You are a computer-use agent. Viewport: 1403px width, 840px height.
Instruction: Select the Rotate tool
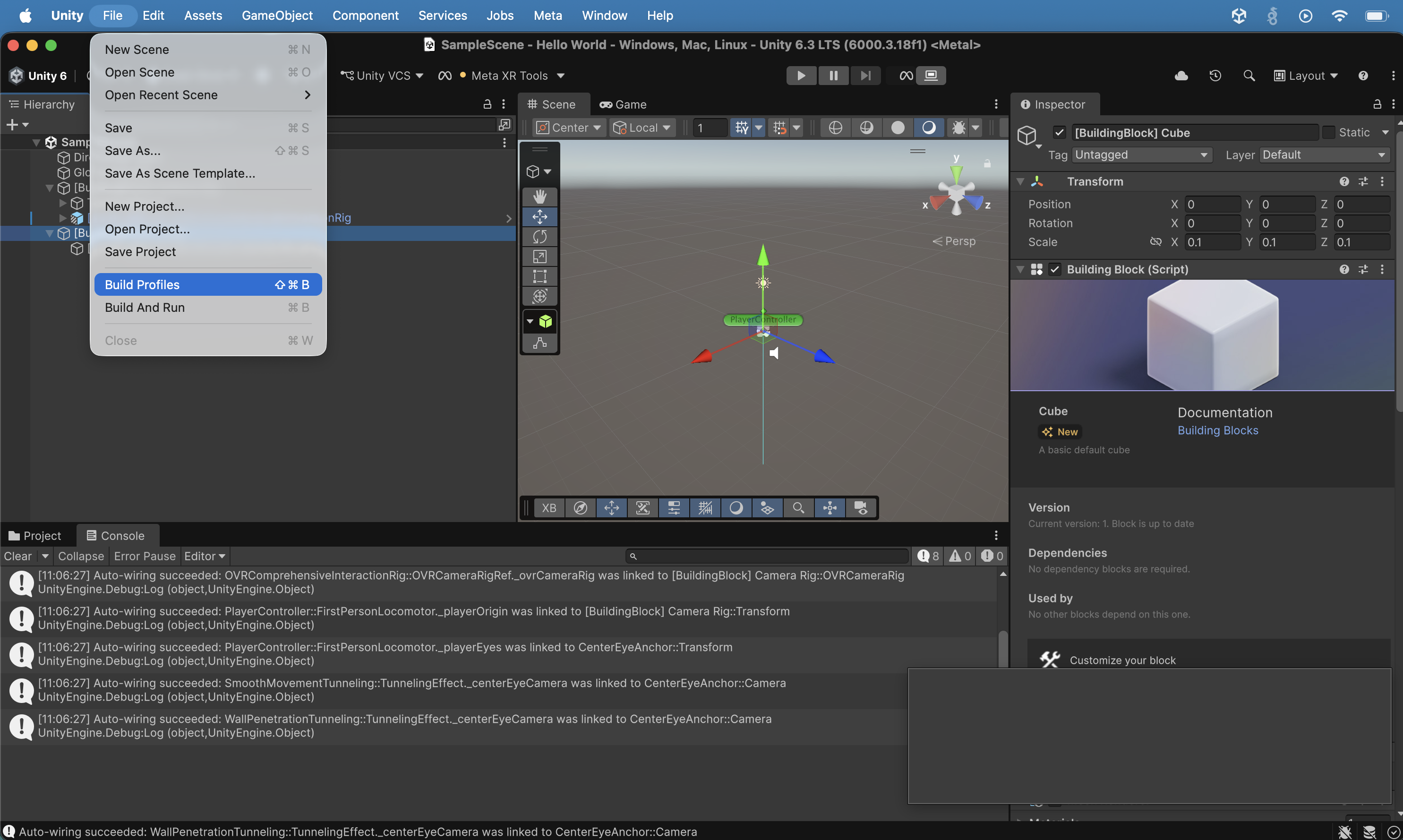point(539,236)
